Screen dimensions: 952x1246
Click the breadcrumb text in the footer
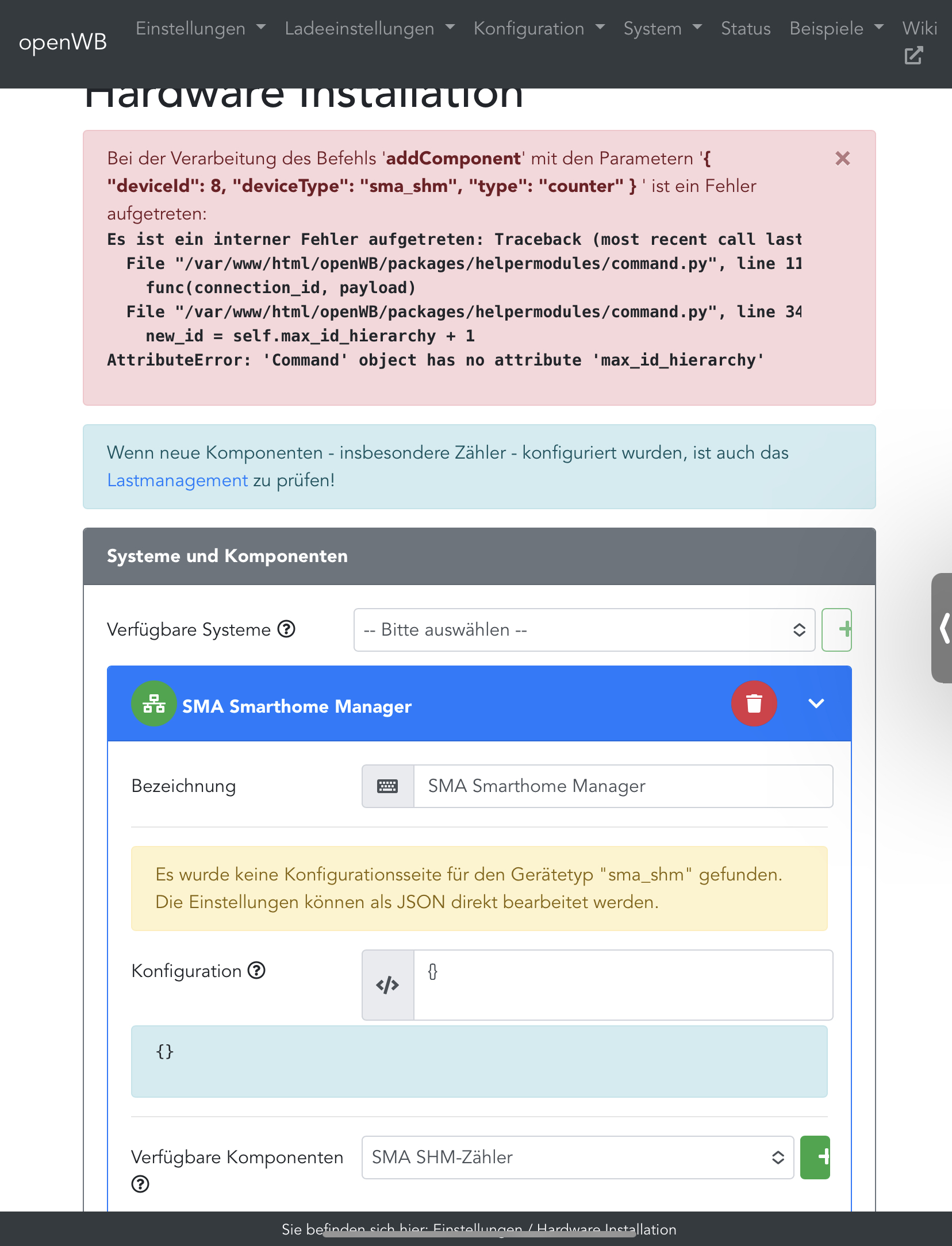tap(479, 1229)
